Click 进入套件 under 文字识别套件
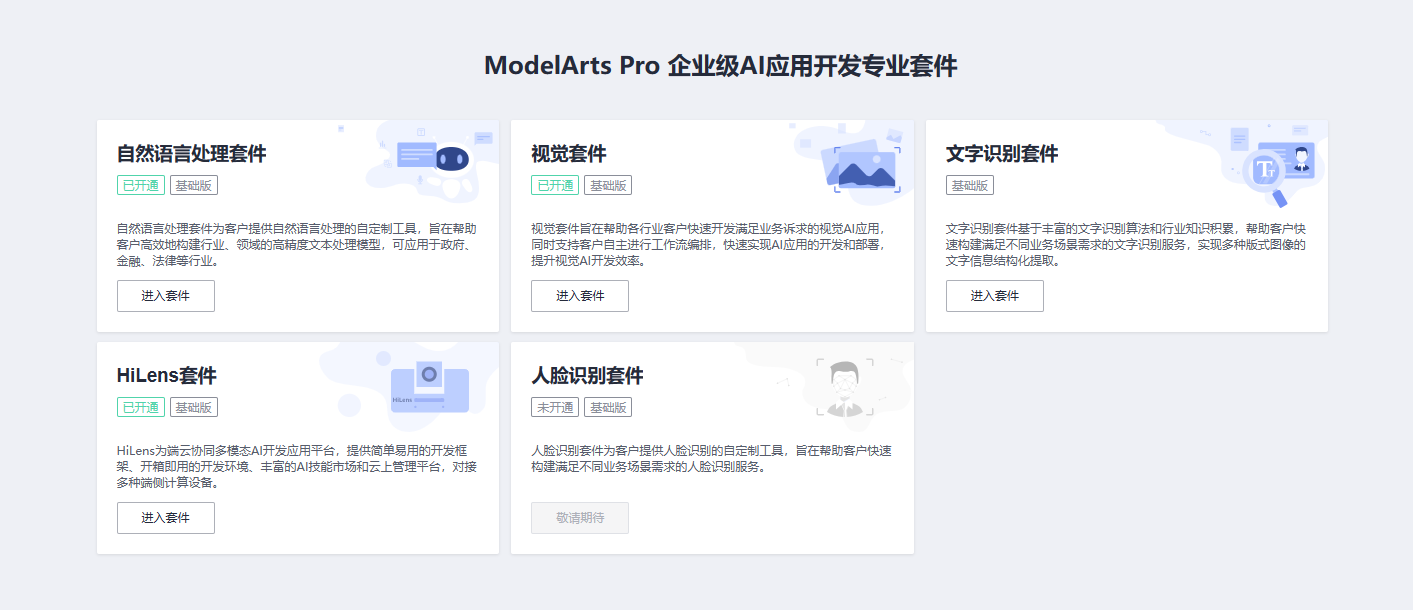This screenshot has height=613, width=1413. (x=995, y=296)
